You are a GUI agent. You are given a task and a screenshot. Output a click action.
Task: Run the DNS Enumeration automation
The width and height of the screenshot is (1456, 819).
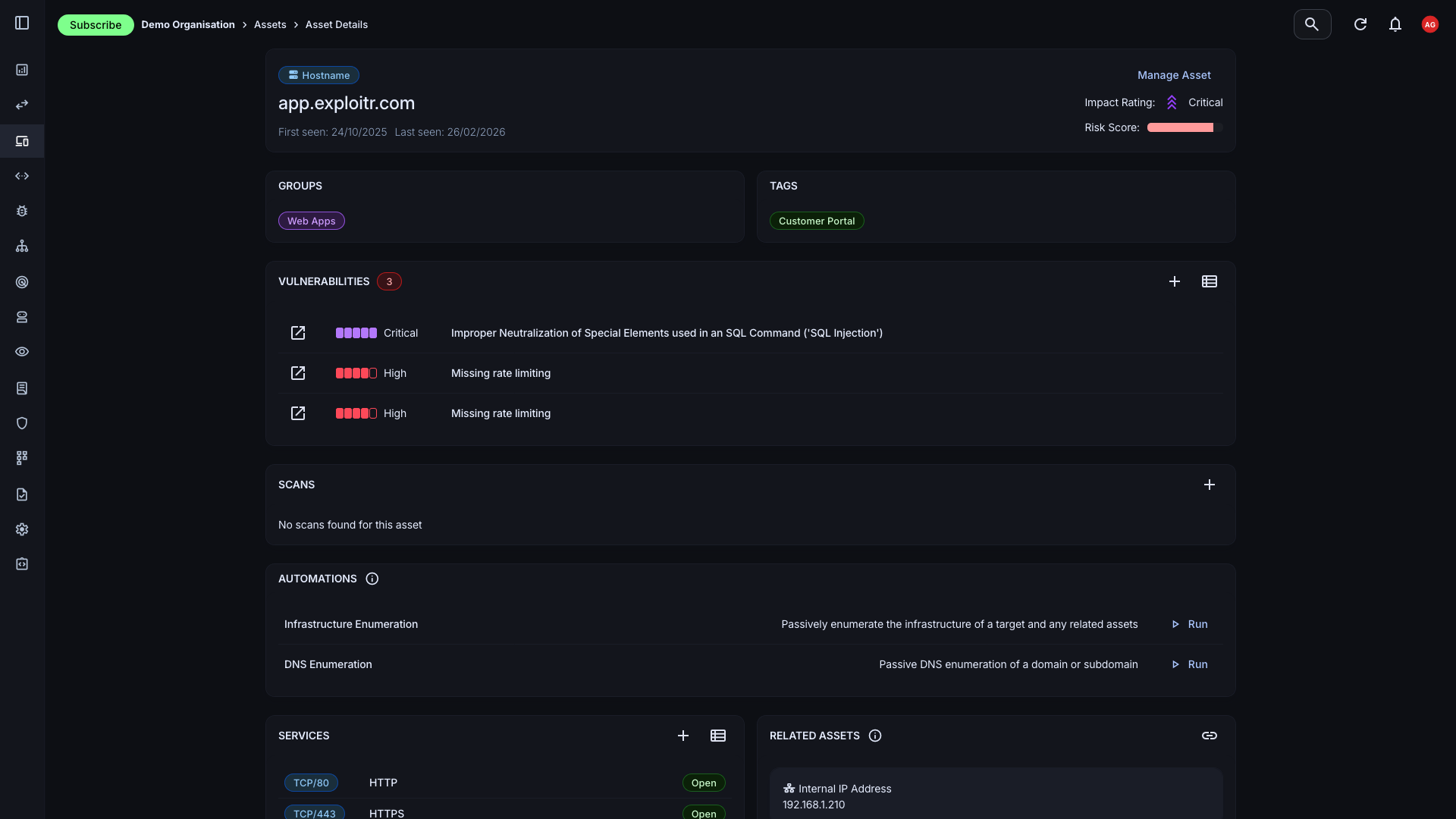point(1188,664)
